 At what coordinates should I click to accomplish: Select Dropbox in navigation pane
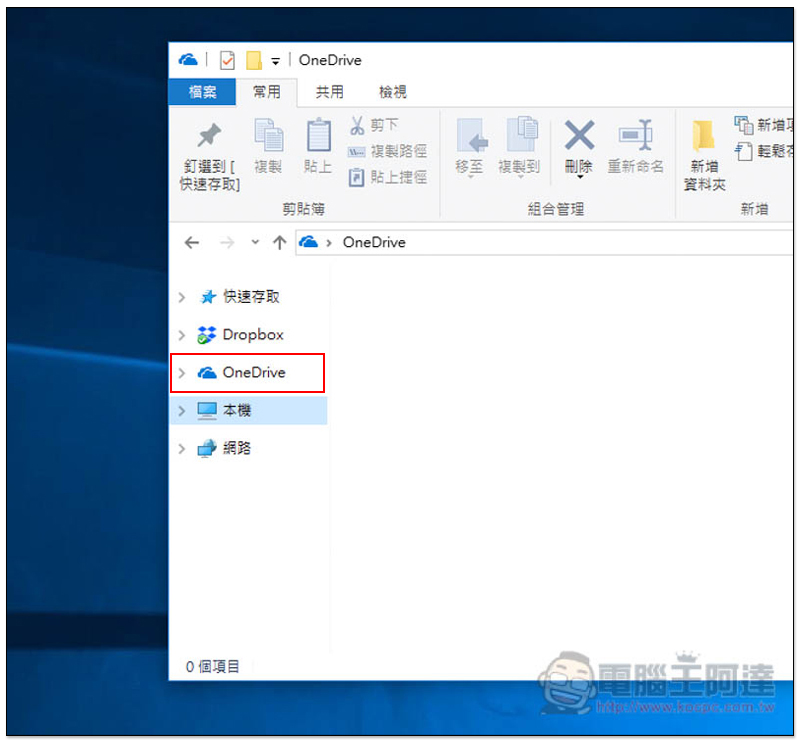[253, 335]
